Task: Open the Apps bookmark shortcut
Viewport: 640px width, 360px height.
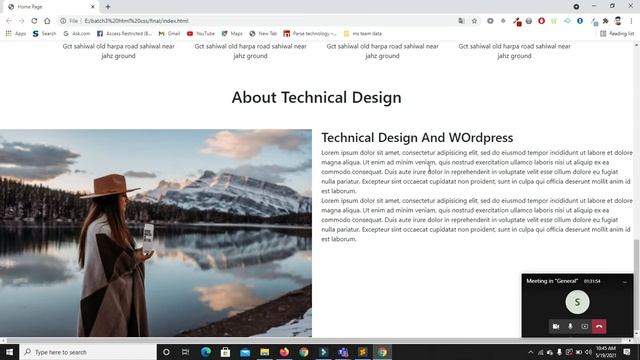Action: tap(16, 33)
